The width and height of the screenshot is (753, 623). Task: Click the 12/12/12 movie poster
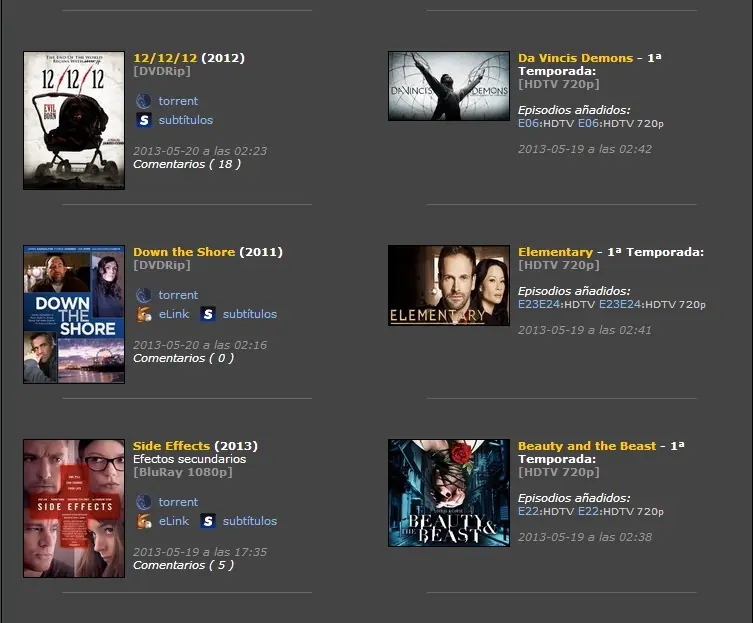74,121
